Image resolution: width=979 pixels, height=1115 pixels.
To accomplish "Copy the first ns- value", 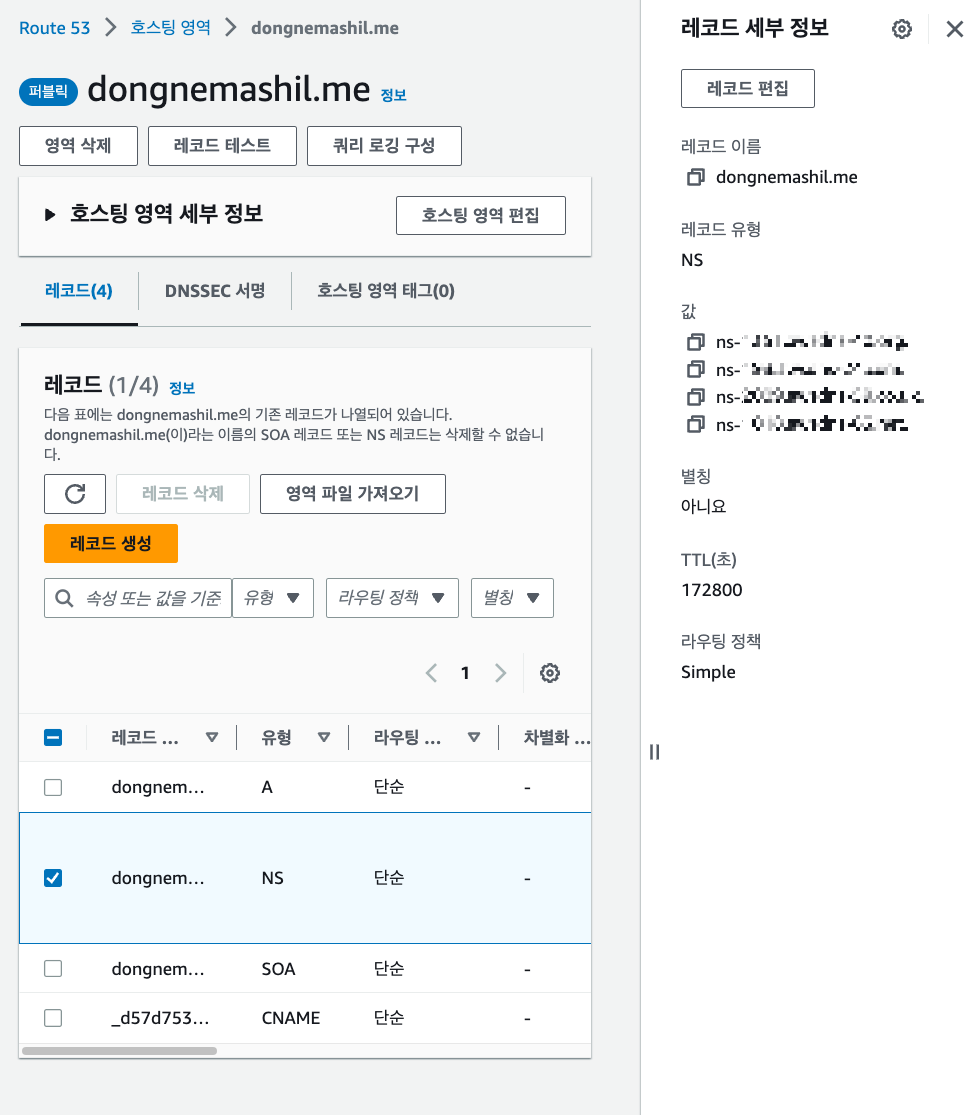I will [695, 342].
